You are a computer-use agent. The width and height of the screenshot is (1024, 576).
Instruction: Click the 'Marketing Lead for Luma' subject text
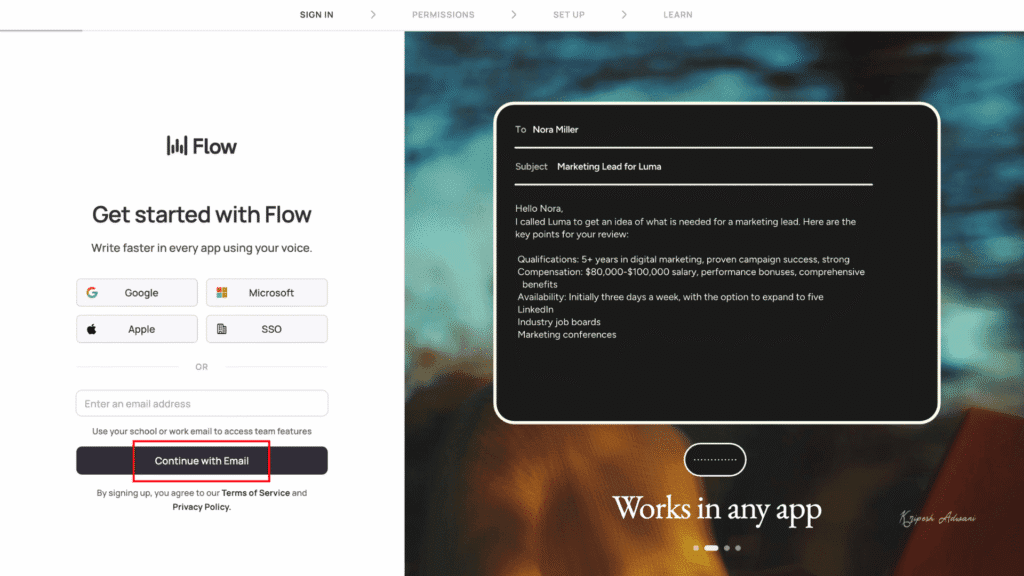(609, 167)
